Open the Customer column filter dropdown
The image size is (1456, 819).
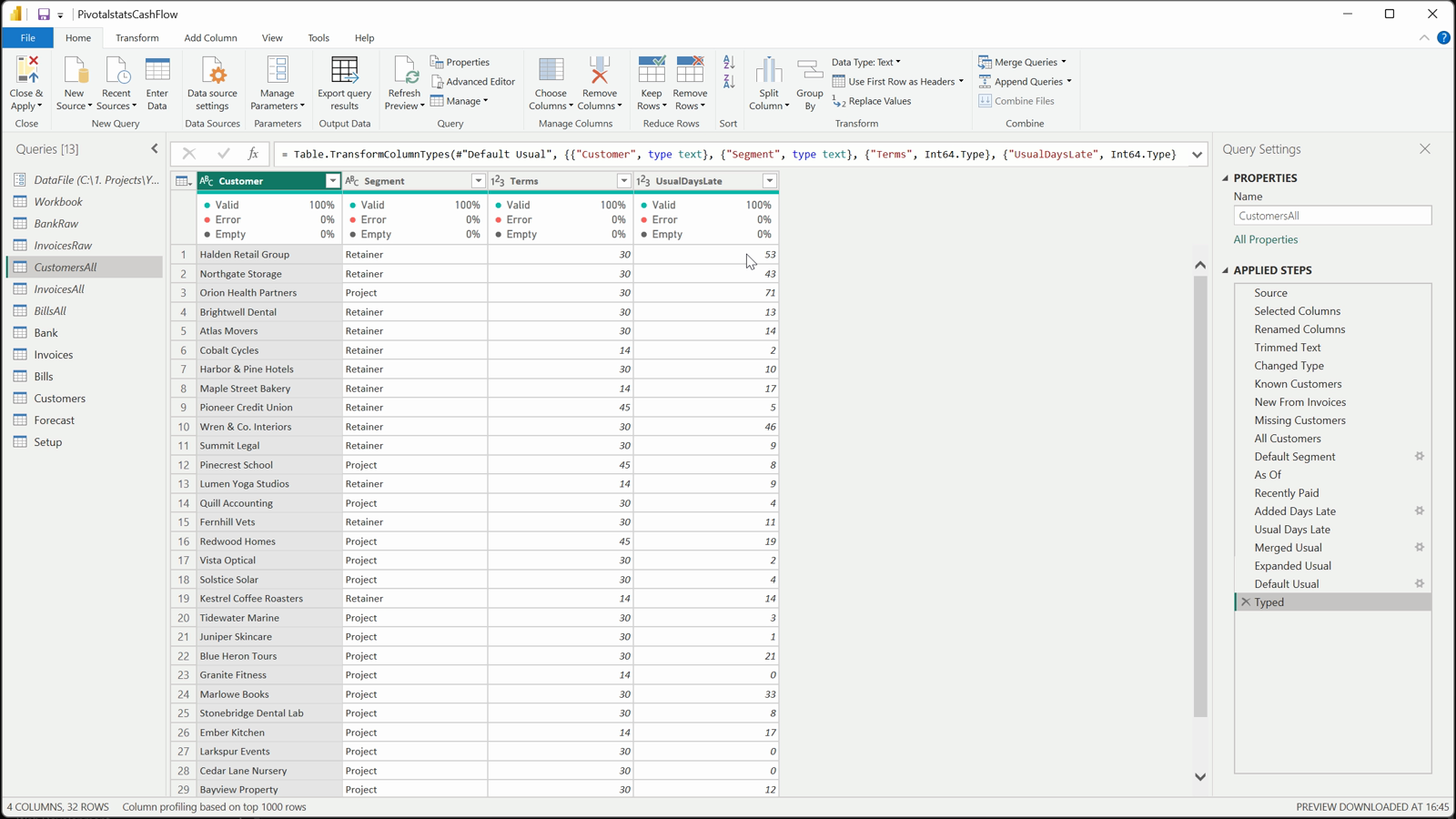coord(333,181)
